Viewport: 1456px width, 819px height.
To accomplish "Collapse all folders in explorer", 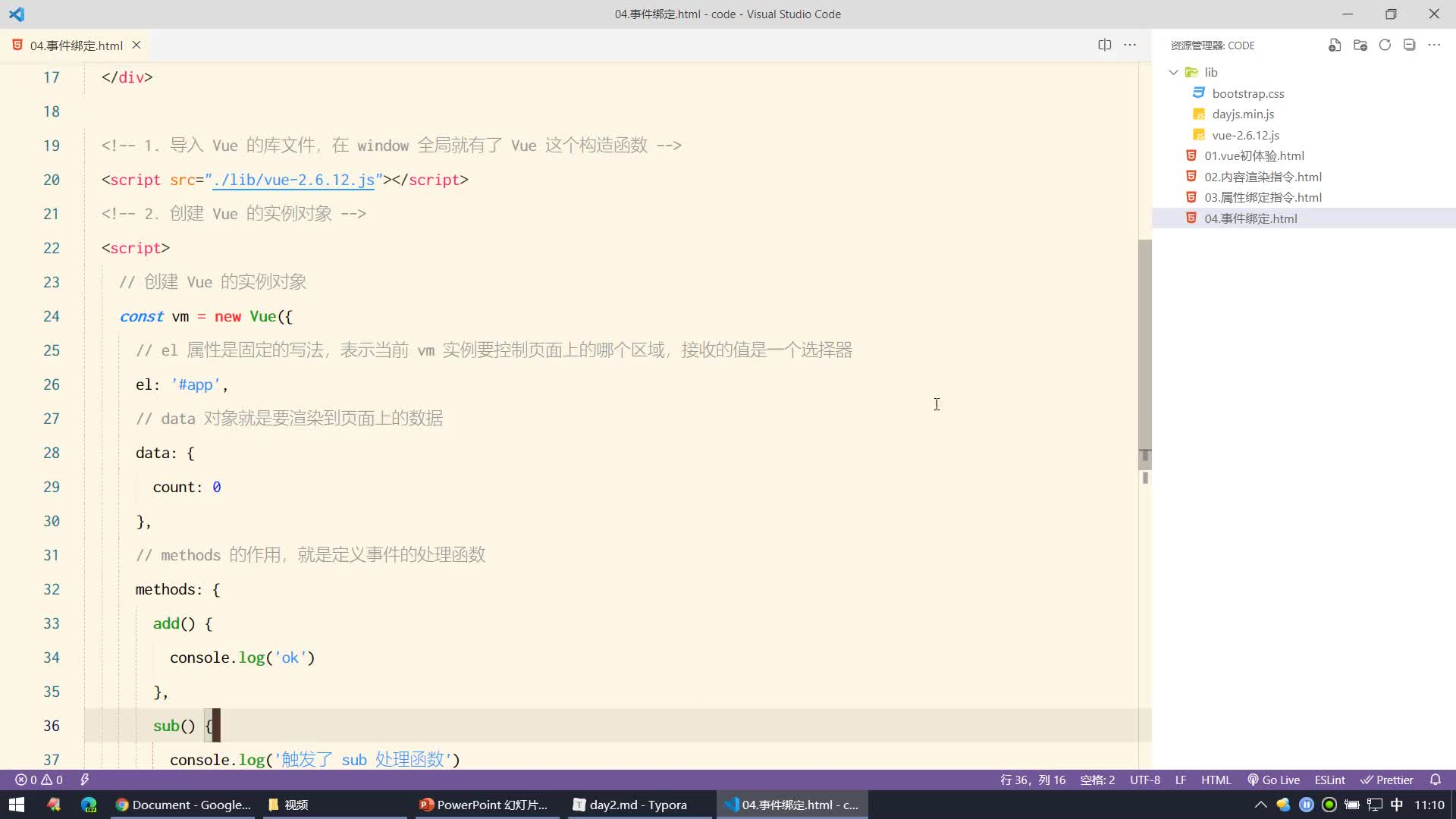I will [1409, 45].
